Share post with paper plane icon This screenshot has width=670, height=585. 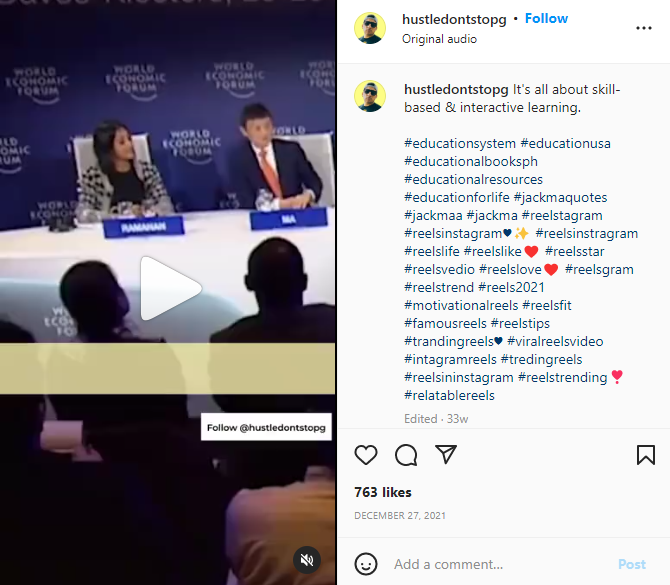(x=446, y=454)
